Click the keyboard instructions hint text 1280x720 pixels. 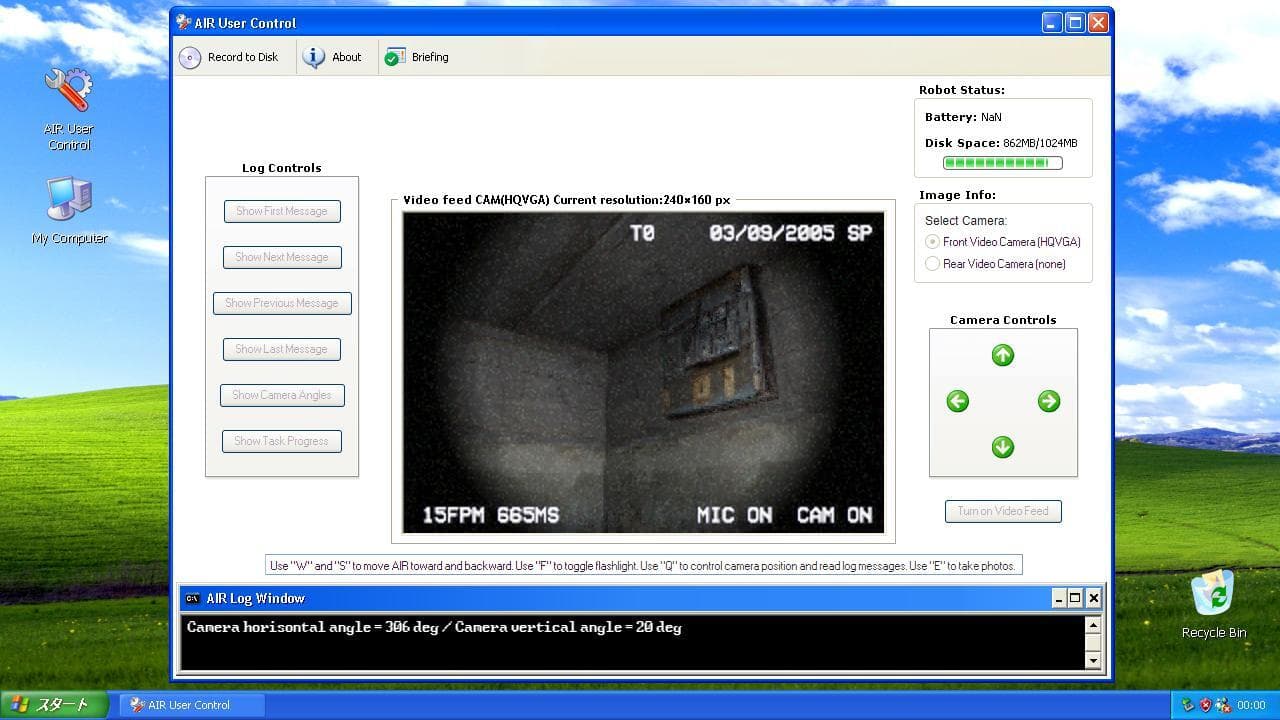click(643, 566)
